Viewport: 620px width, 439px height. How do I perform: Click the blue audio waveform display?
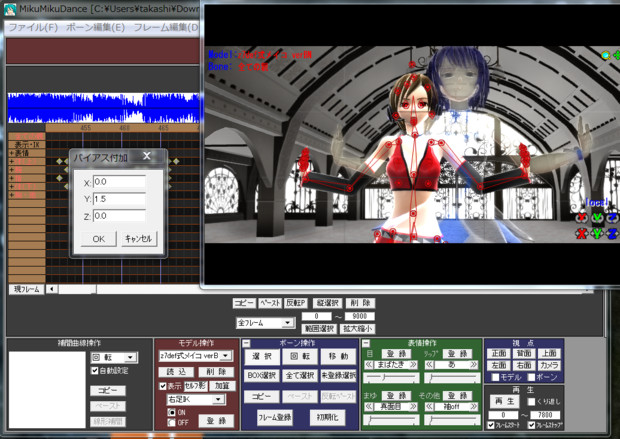tap(103, 108)
